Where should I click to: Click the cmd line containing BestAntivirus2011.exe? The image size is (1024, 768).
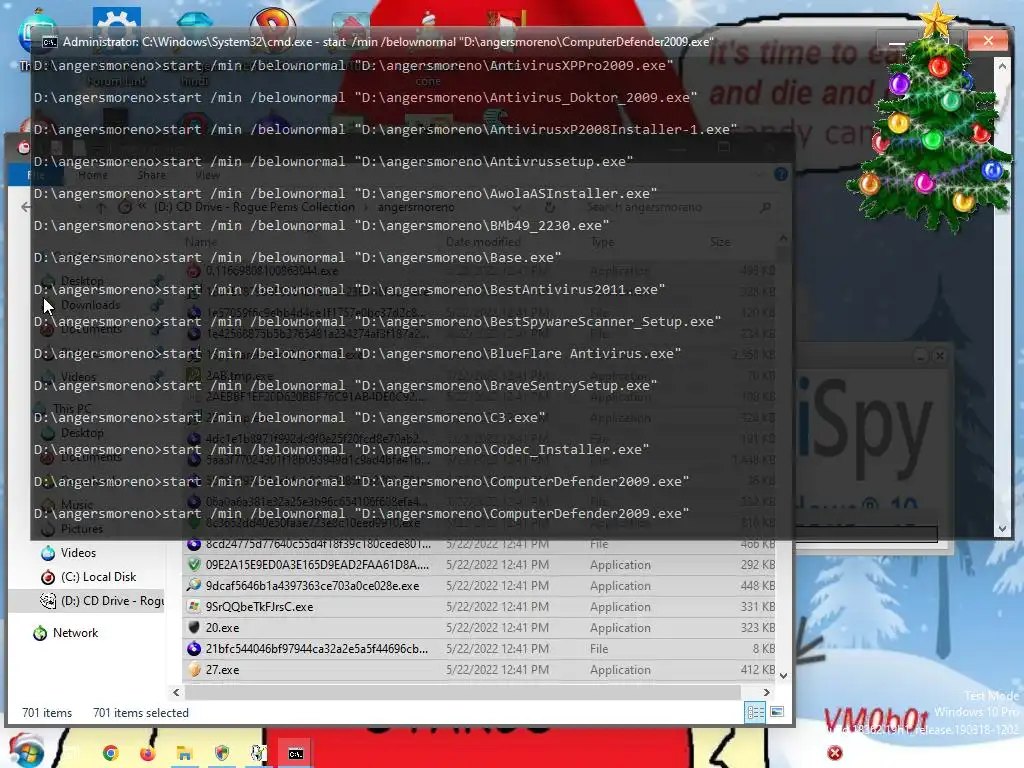coord(349,289)
